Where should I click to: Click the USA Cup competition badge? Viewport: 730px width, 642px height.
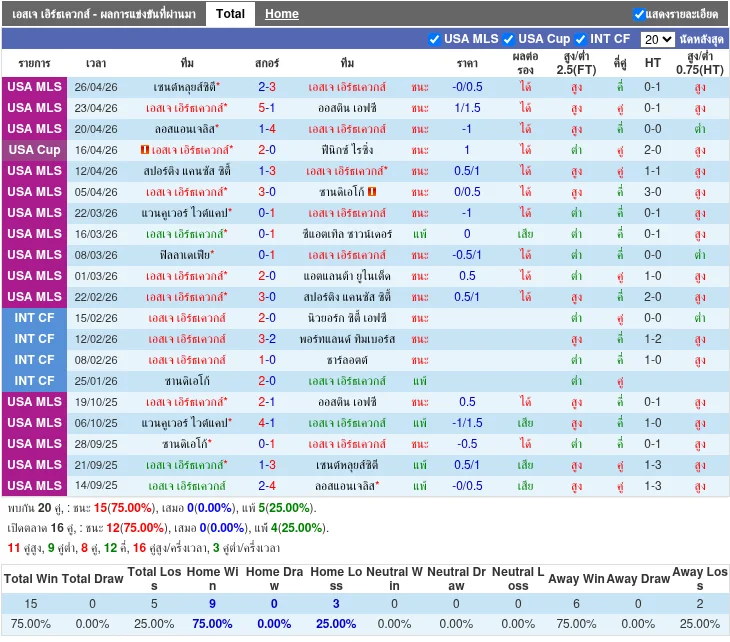click(35, 150)
